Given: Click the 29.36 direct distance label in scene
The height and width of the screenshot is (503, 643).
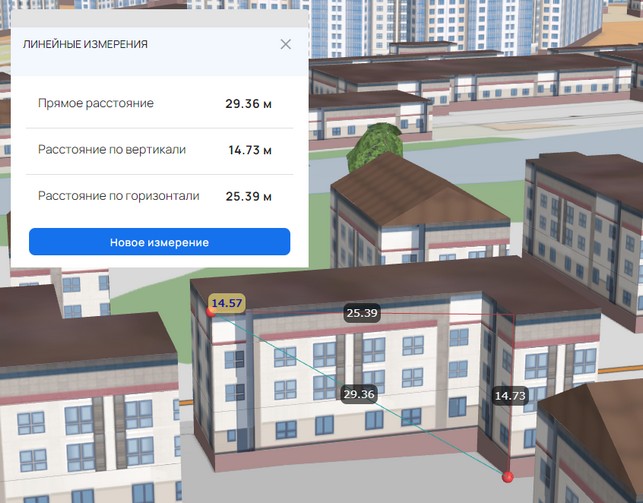Looking at the screenshot, I should point(358,394).
